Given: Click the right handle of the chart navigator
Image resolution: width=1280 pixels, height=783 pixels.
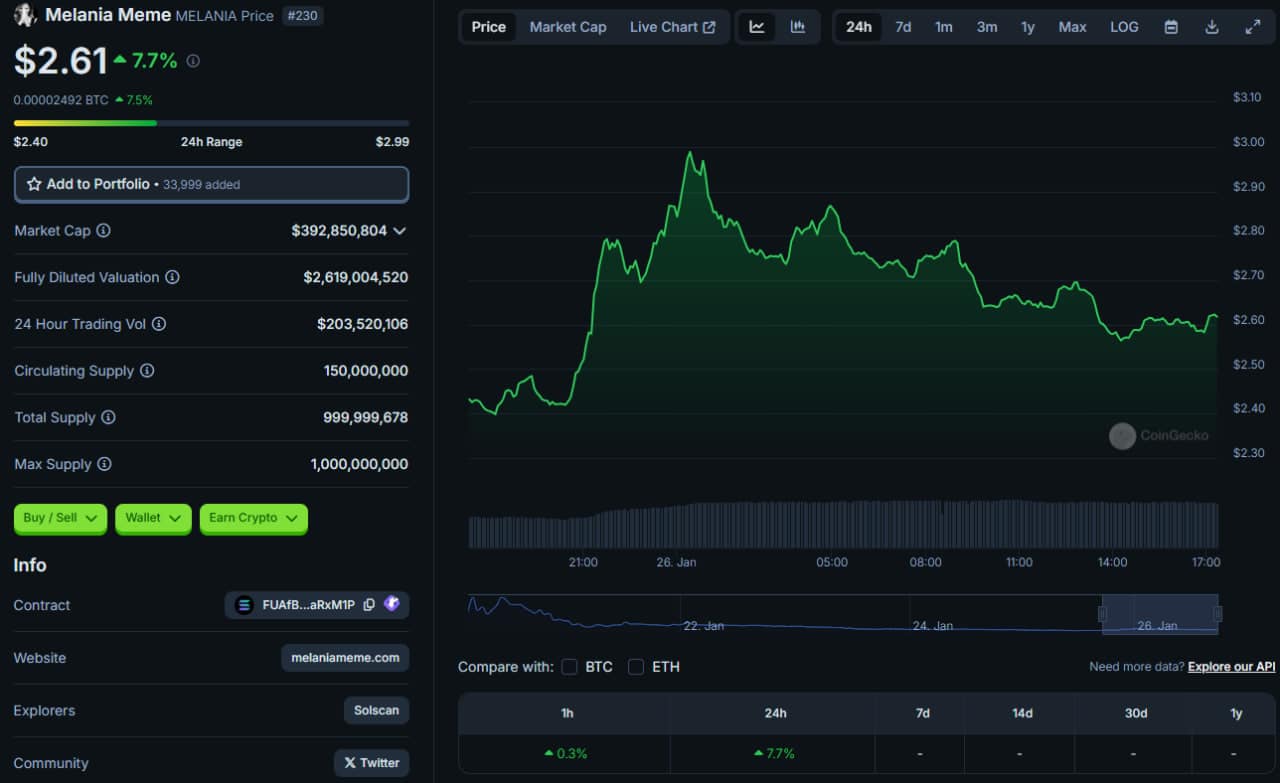Looking at the screenshot, I should tap(1217, 614).
